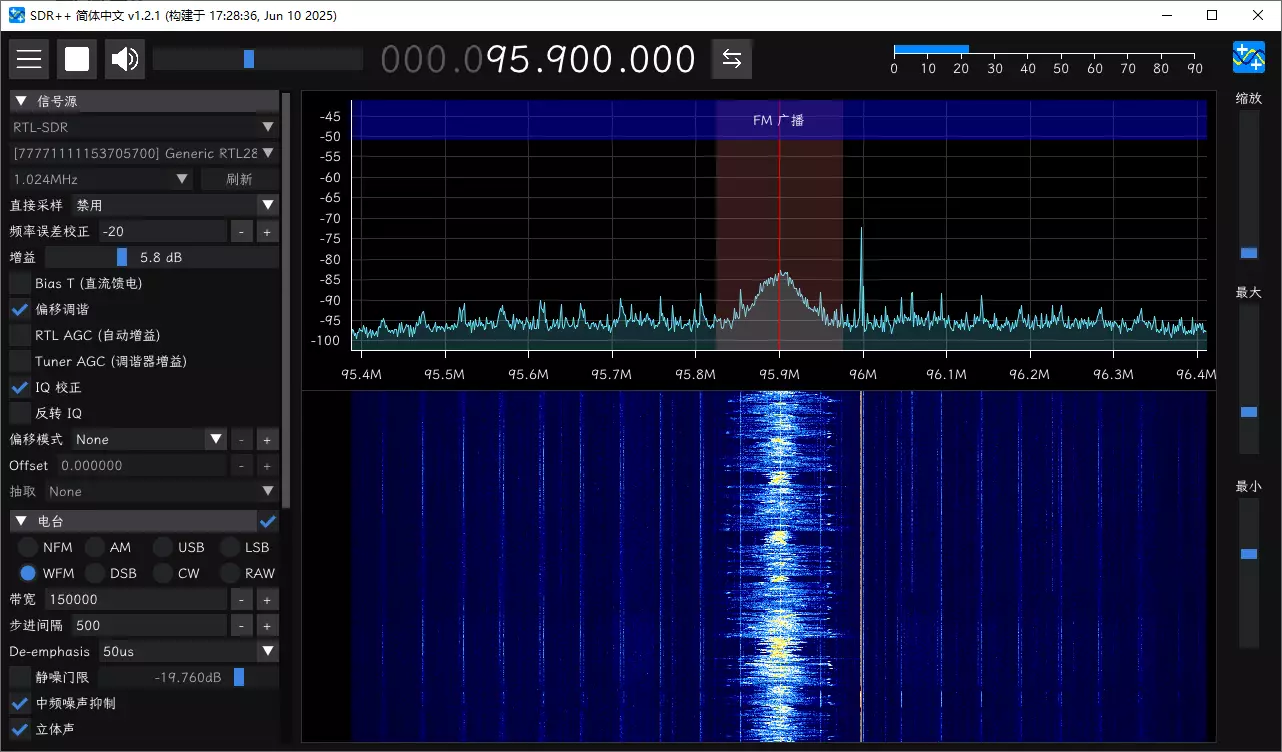Enable RTL AGC checkbox
This screenshot has height=752, width=1282.
coord(20,335)
